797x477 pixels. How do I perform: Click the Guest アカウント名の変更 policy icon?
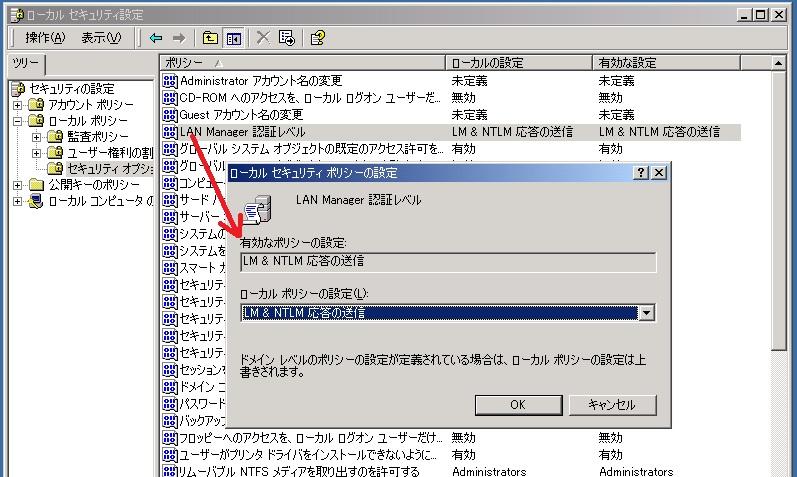170,115
